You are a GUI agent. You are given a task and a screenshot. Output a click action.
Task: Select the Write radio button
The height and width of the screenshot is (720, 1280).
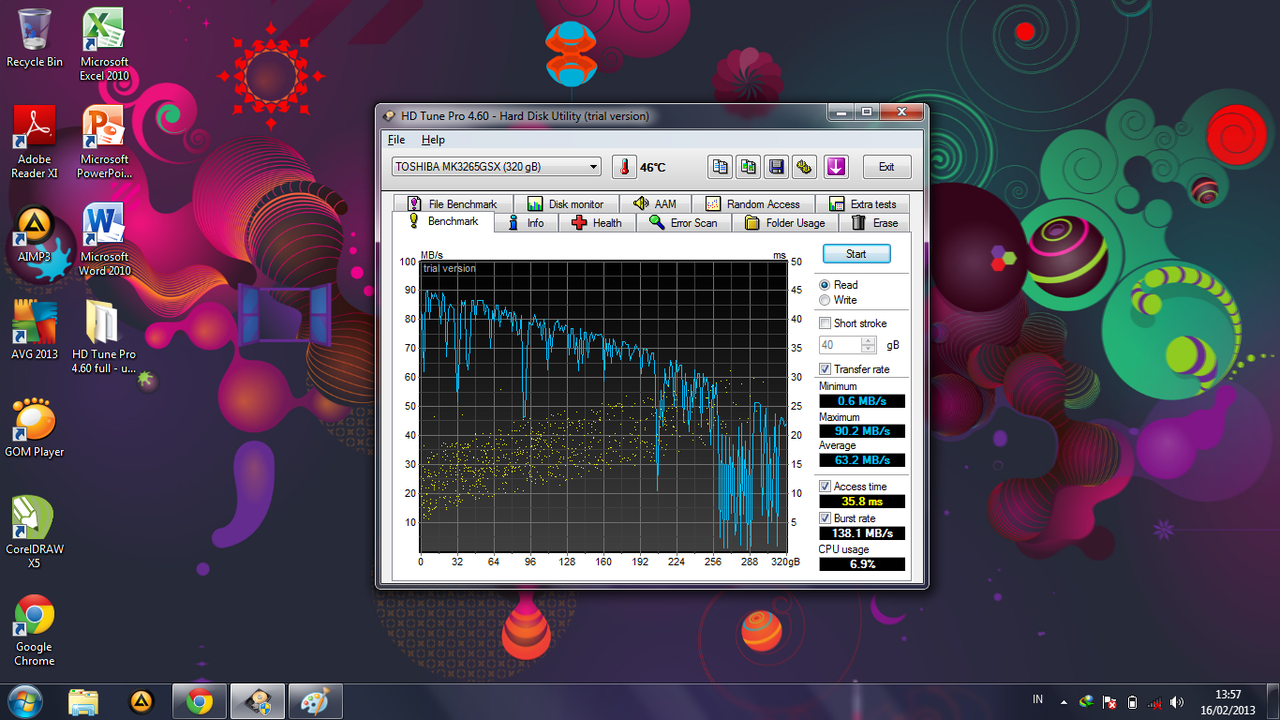pyautogui.click(x=825, y=300)
